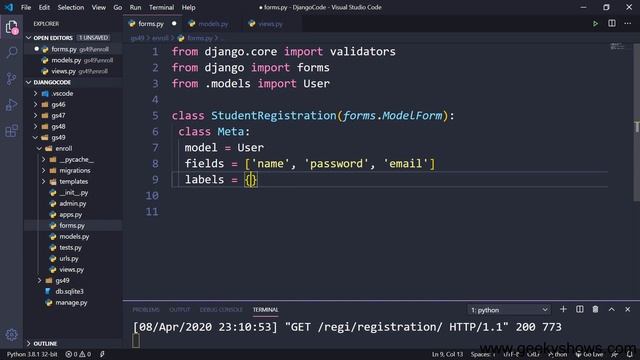Open the Selection menu
Screen dimensions: 640x360
pos(71,7)
